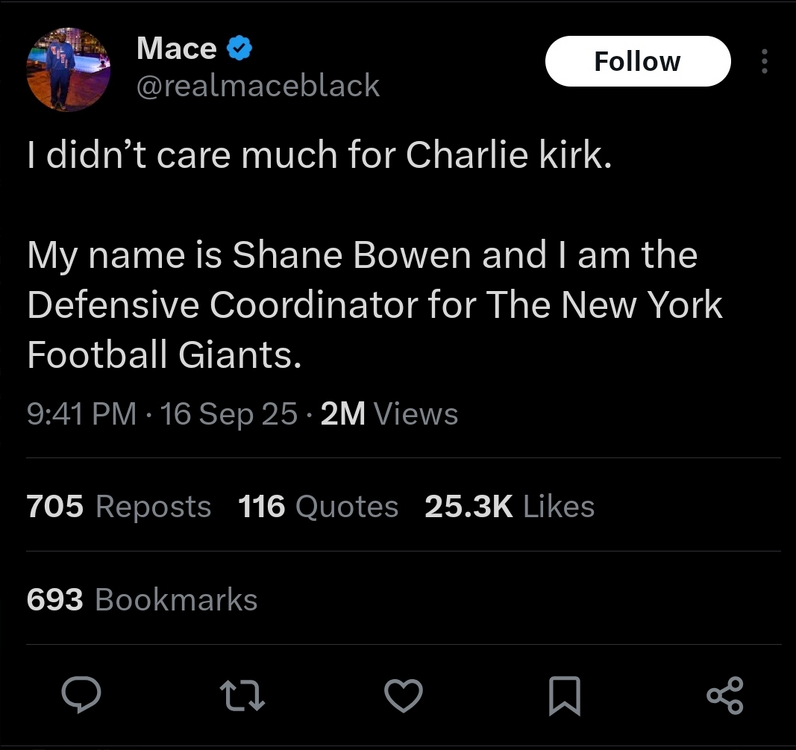The image size is (796, 750).
Task: Bookmark this post using the bookmark icon
Action: pos(565,695)
